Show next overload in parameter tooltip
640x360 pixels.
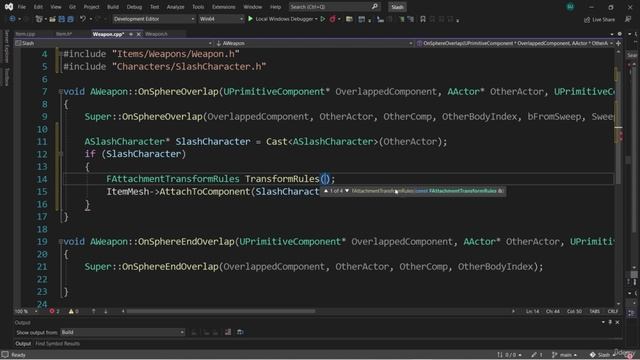pyautogui.click(x=347, y=191)
